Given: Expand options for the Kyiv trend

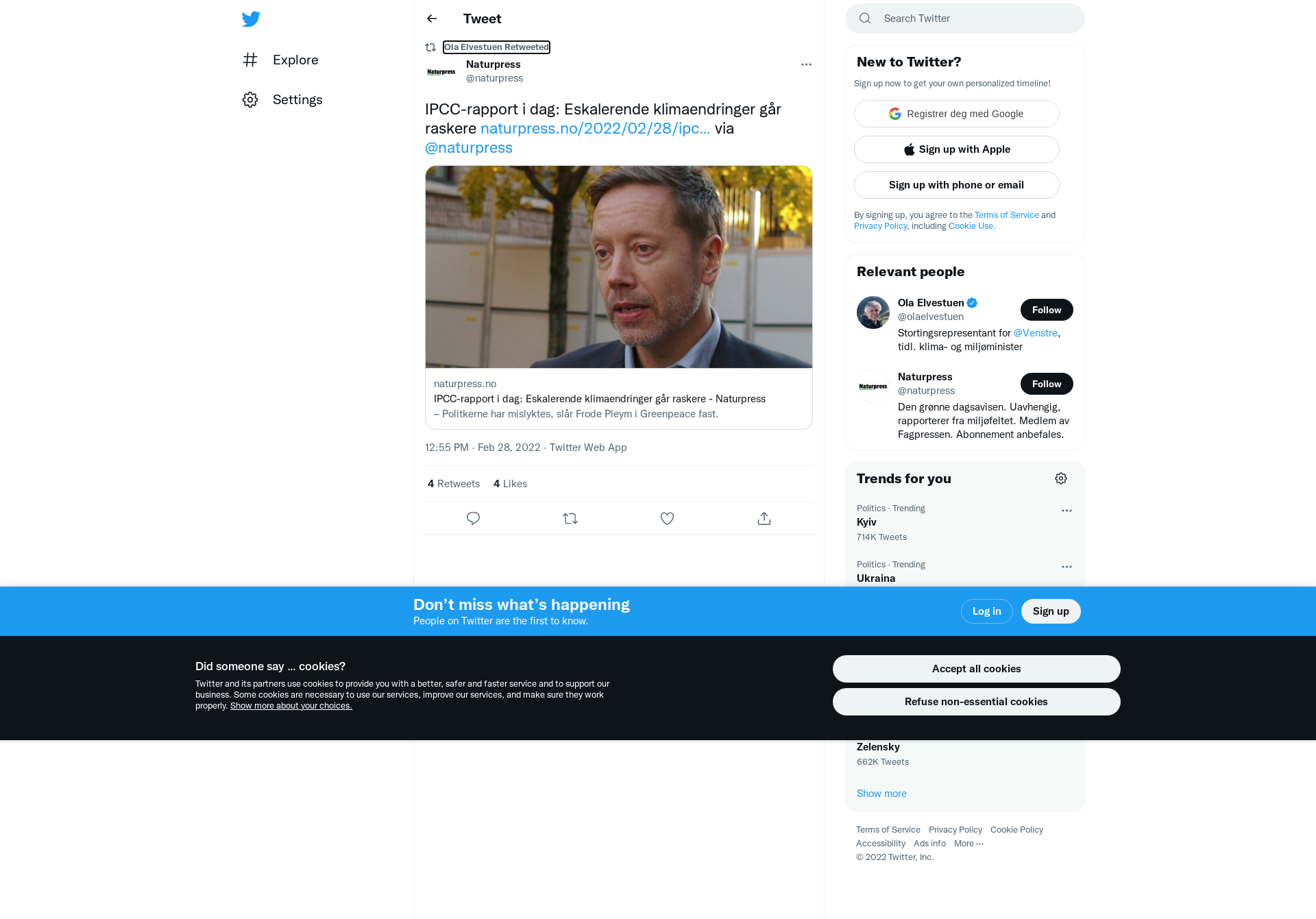Looking at the screenshot, I should [x=1067, y=511].
